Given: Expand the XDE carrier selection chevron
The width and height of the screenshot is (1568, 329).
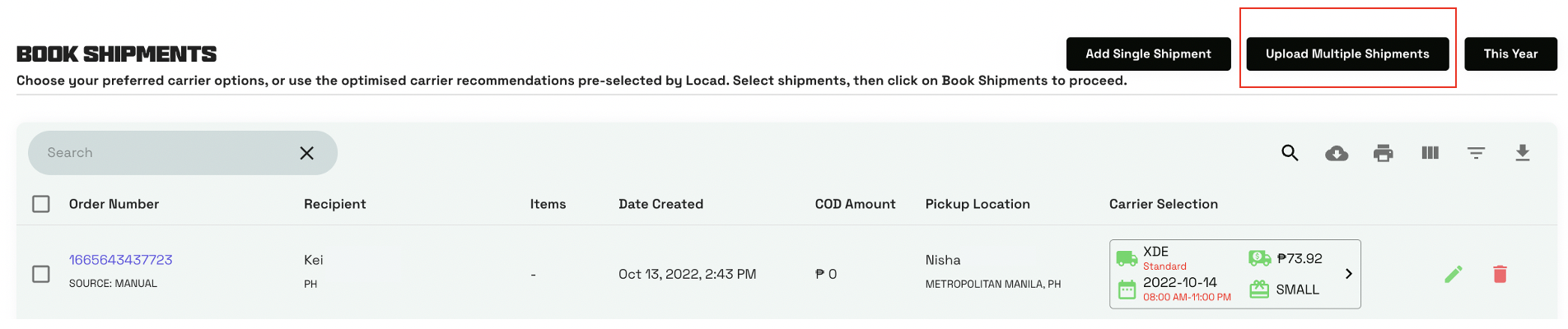Looking at the screenshot, I should coord(1348,274).
